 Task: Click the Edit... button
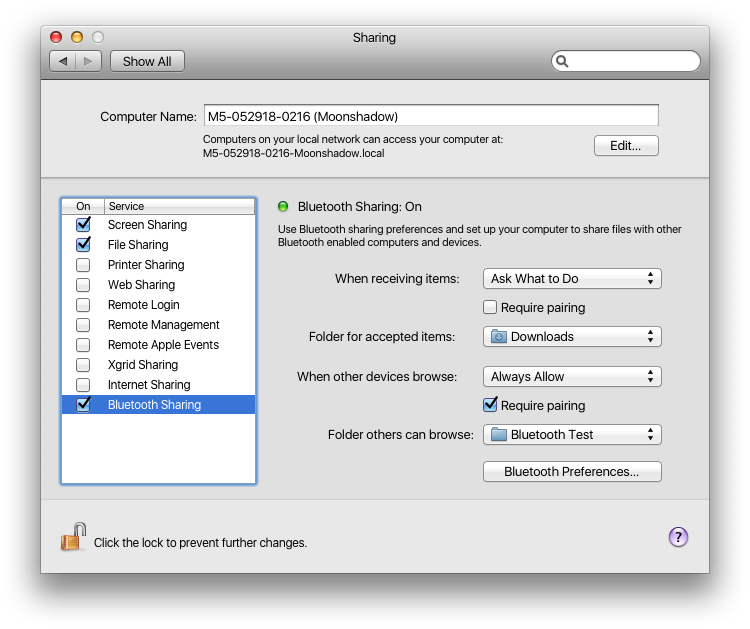625,145
